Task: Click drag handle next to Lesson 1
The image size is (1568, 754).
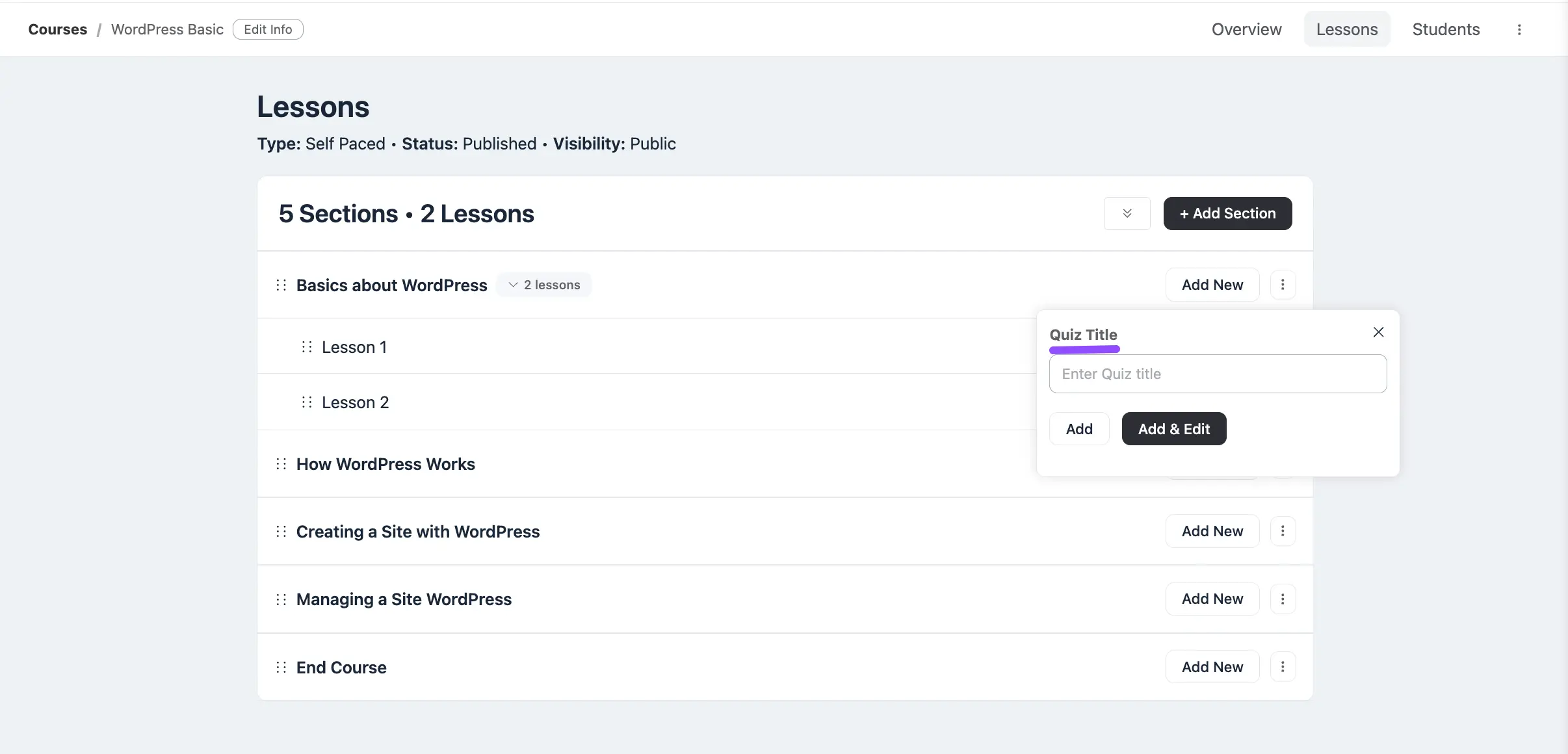Action: pyautogui.click(x=306, y=346)
